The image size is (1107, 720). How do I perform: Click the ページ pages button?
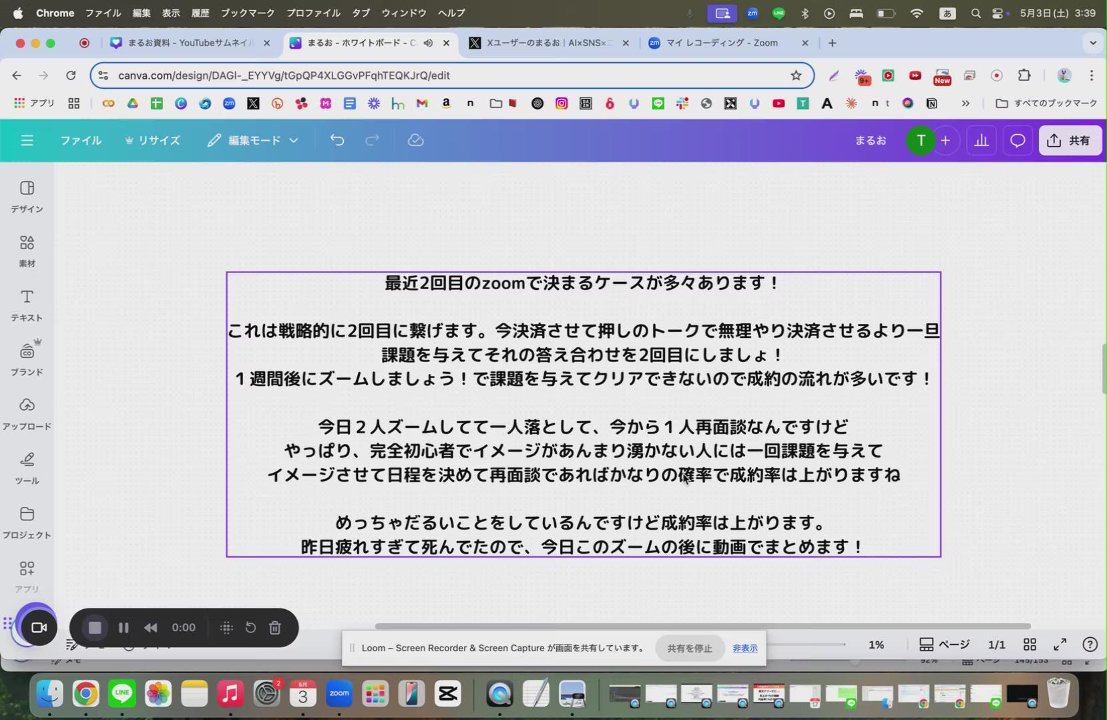pos(945,644)
